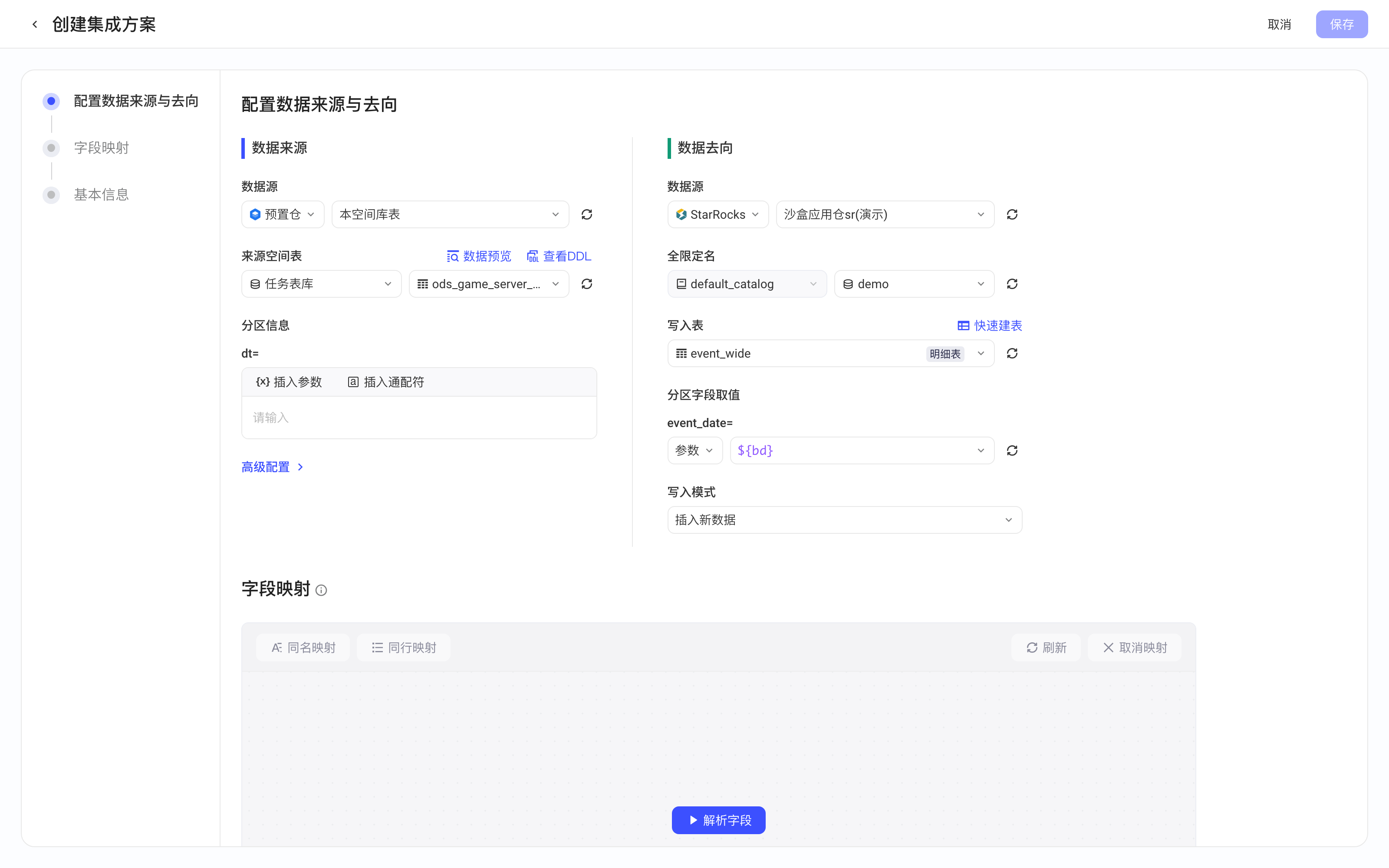This screenshot has height=868, width=1389.
Task: Open the demo database dropdown
Action: (x=914, y=283)
